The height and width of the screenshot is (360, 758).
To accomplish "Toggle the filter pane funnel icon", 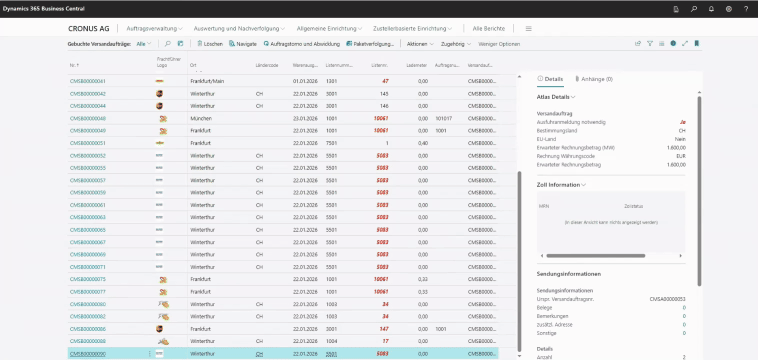I will click(x=650, y=43).
